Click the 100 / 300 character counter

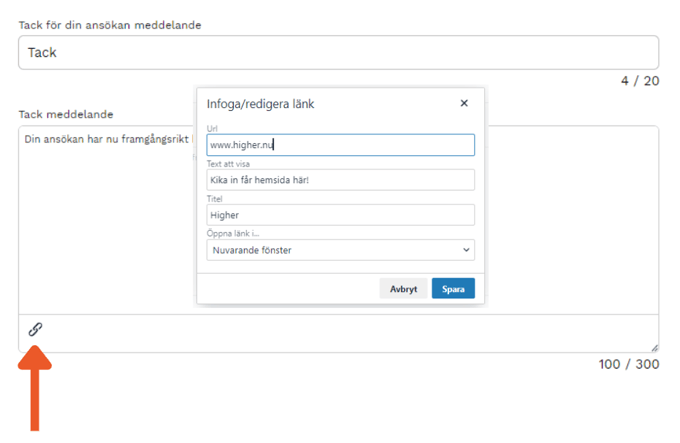coord(629,364)
